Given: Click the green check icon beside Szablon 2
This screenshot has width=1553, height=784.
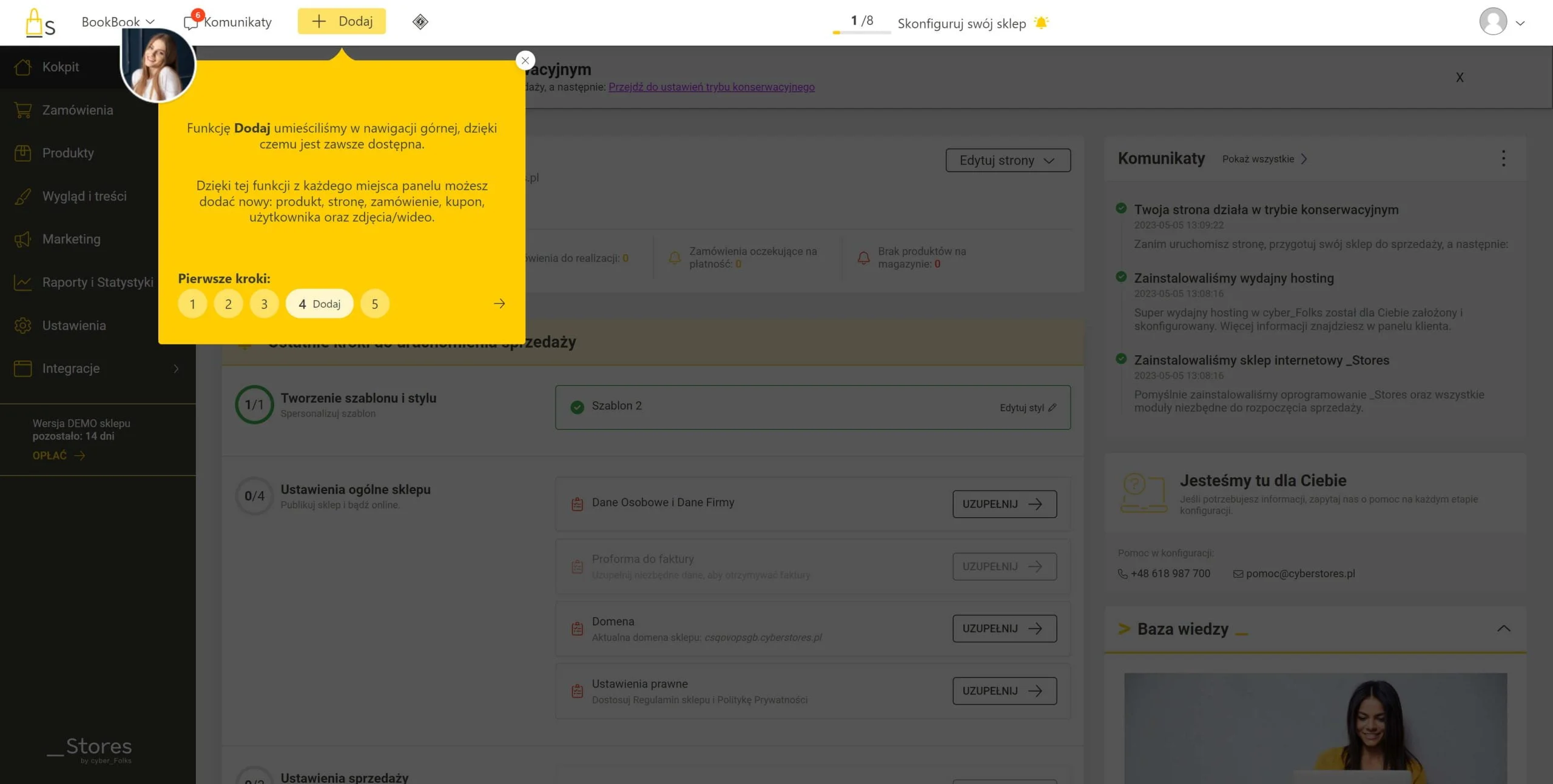Looking at the screenshot, I should tap(577, 407).
